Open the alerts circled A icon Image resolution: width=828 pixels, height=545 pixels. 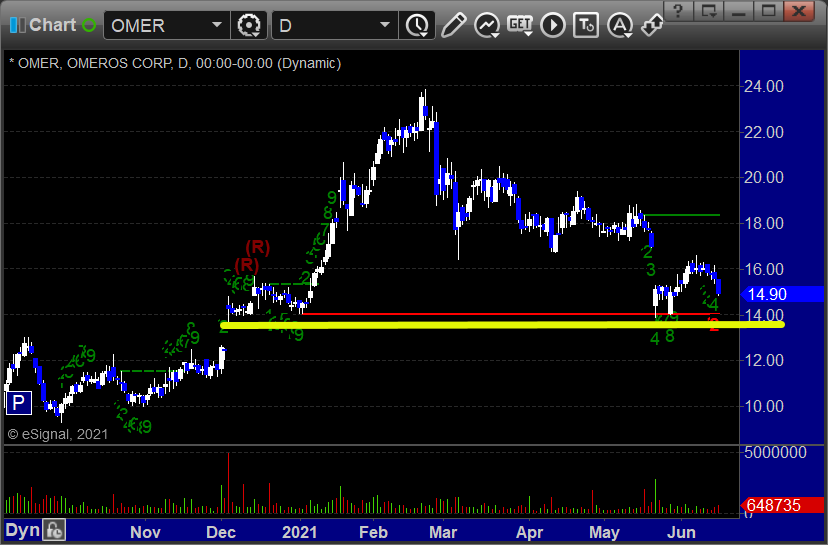coord(620,25)
